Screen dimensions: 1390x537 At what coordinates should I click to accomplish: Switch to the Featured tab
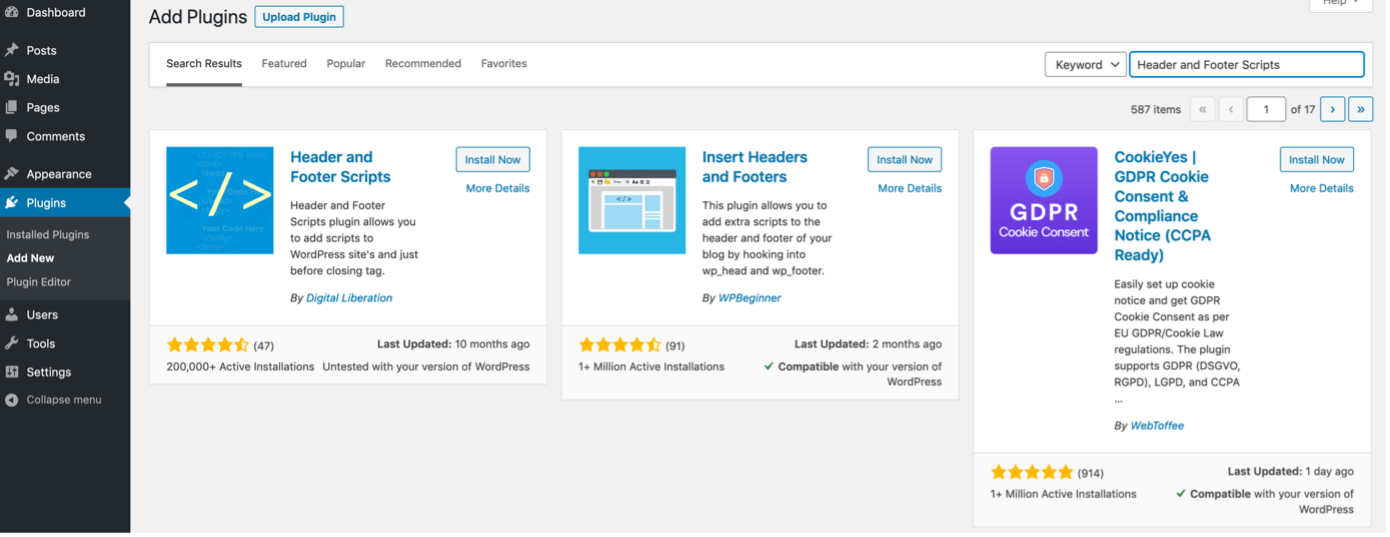coord(284,64)
